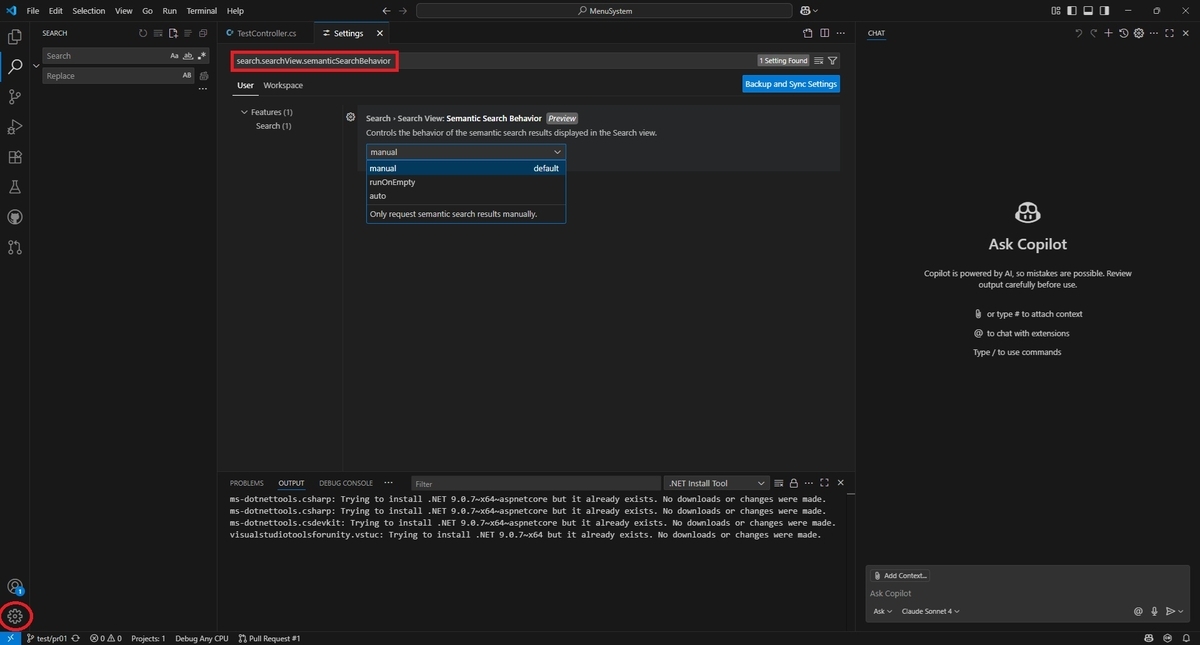Open Settings JSON file icon
1200x645 pixels.
click(x=808, y=33)
